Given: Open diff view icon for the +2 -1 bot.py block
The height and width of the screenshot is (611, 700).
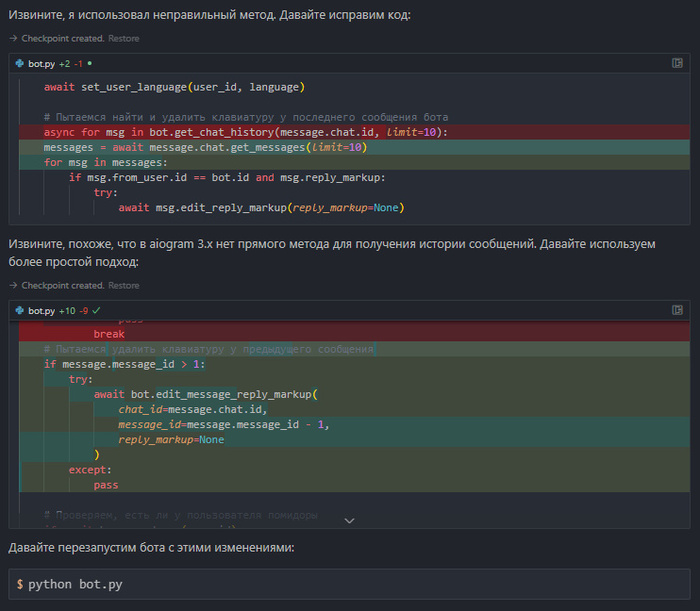Looking at the screenshot, I should [677, 63].
